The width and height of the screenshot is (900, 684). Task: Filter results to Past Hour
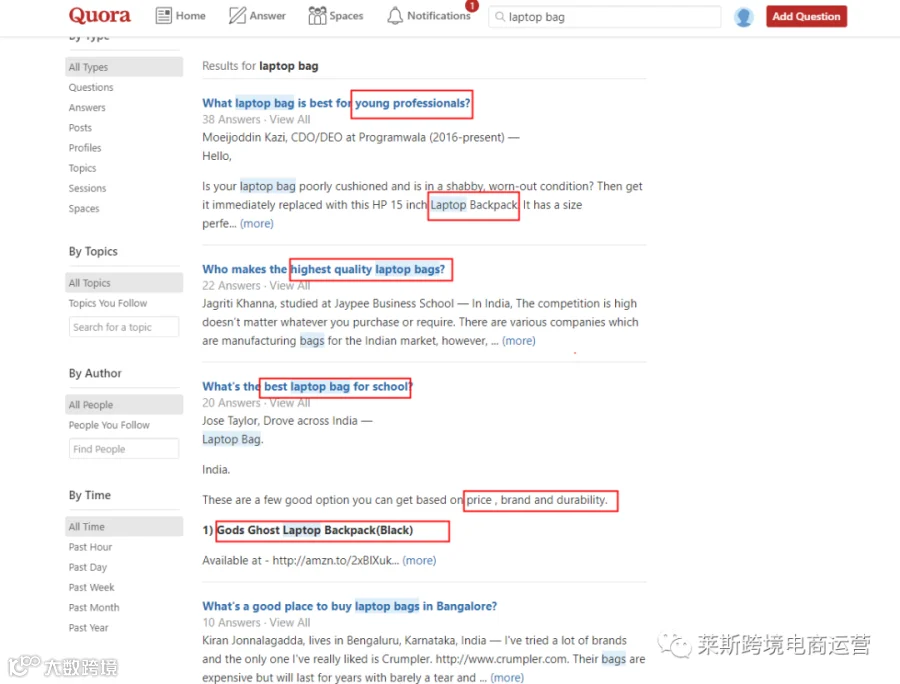coord(90,547)
